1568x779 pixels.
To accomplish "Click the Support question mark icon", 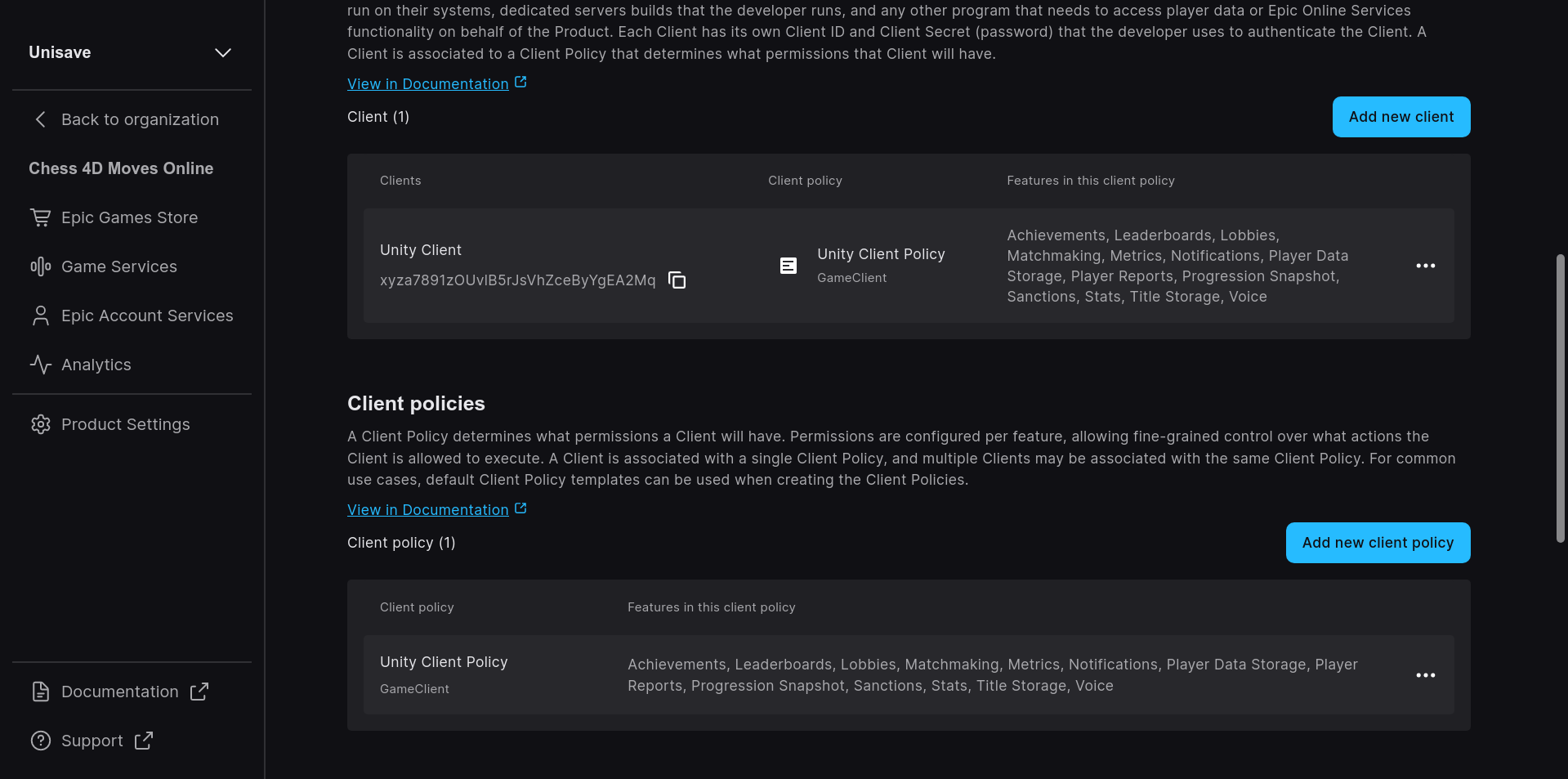I will pos(40,741).
